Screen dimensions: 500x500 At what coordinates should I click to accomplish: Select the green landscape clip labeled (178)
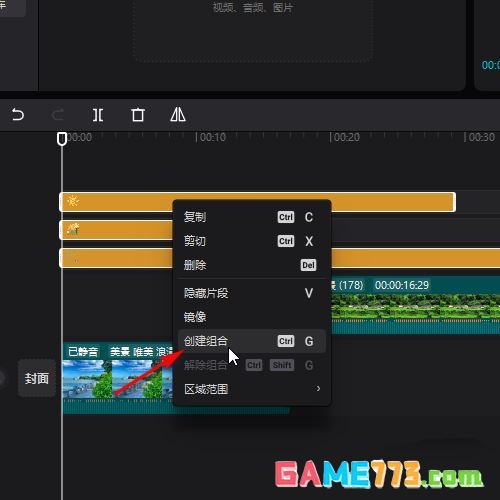(x=416, y=305)
